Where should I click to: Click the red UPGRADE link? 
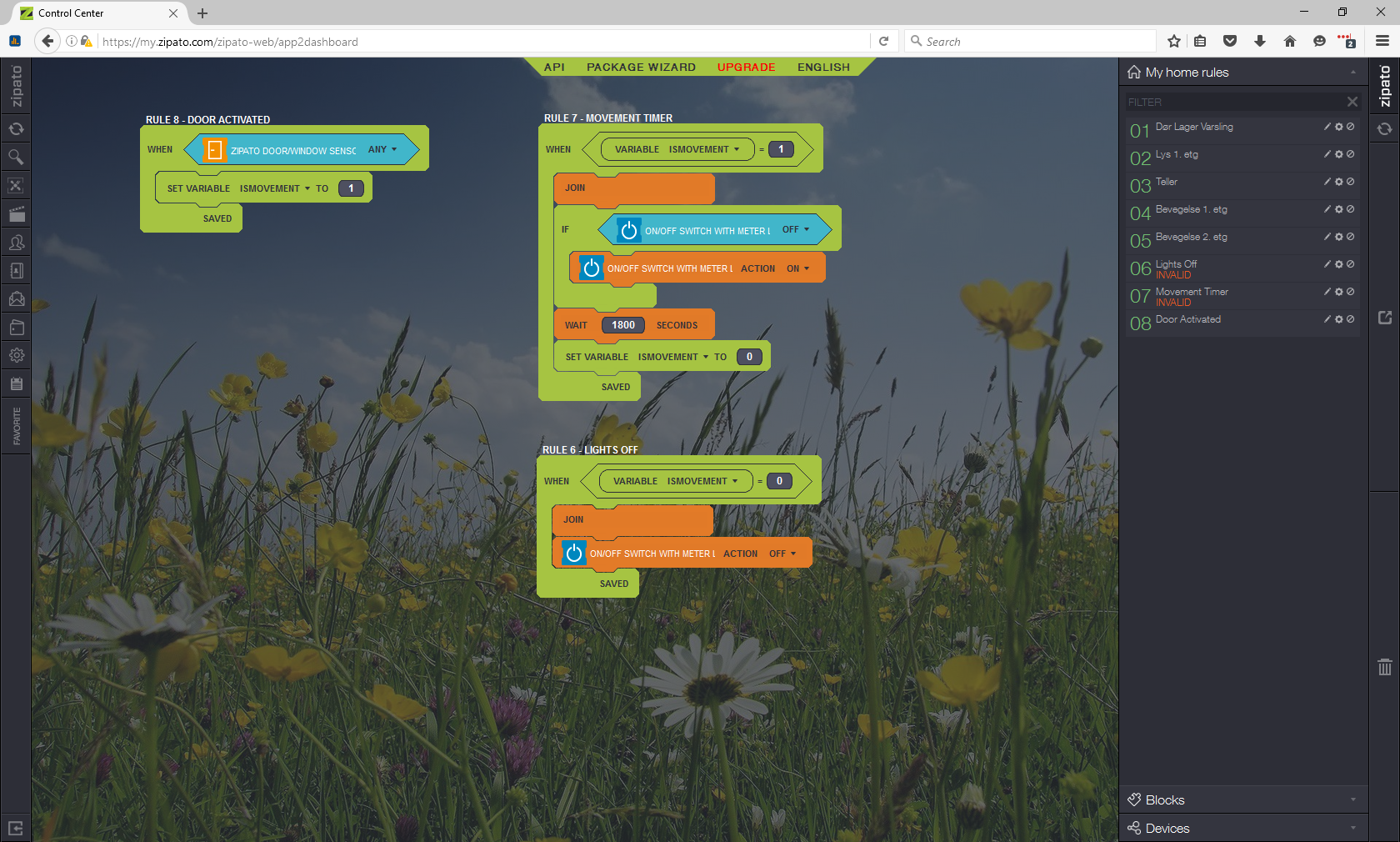point(746,68)
